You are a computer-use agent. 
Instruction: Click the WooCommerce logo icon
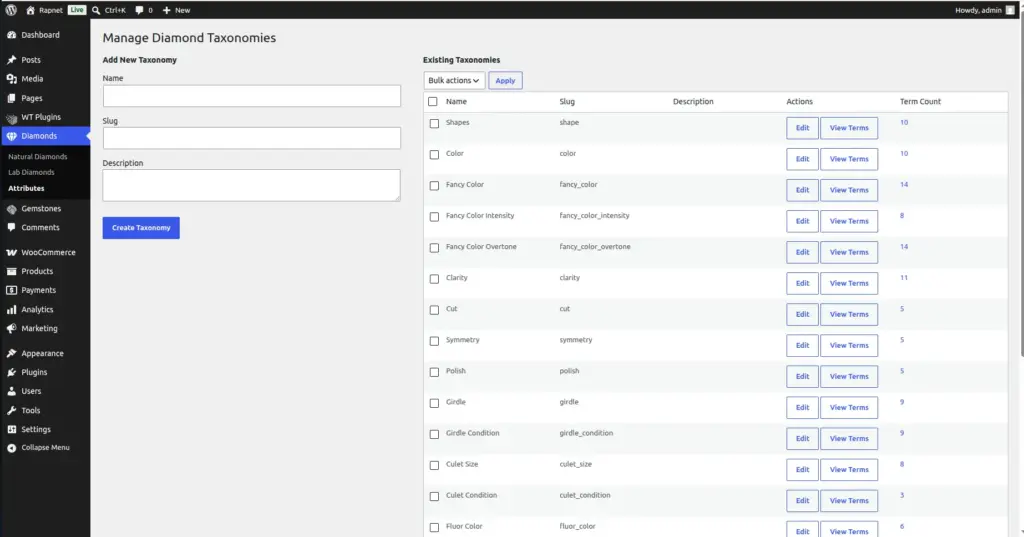click(x=11, y=252)
